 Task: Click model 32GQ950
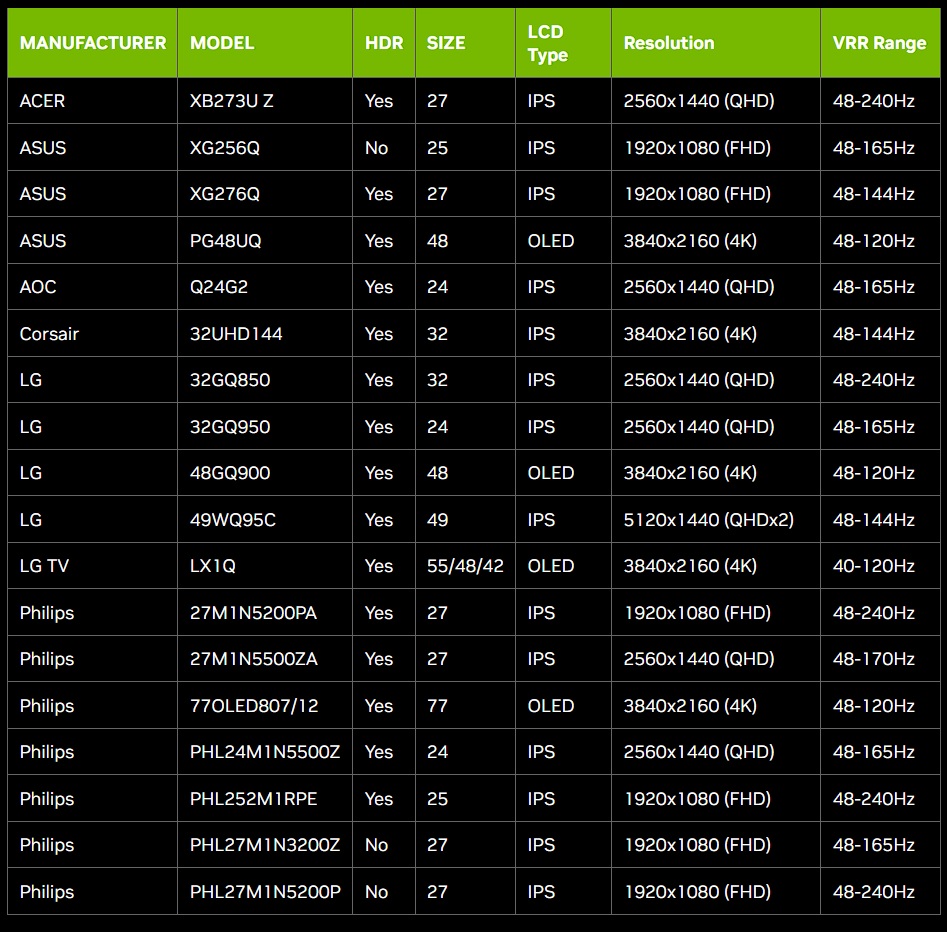[265, 426]
